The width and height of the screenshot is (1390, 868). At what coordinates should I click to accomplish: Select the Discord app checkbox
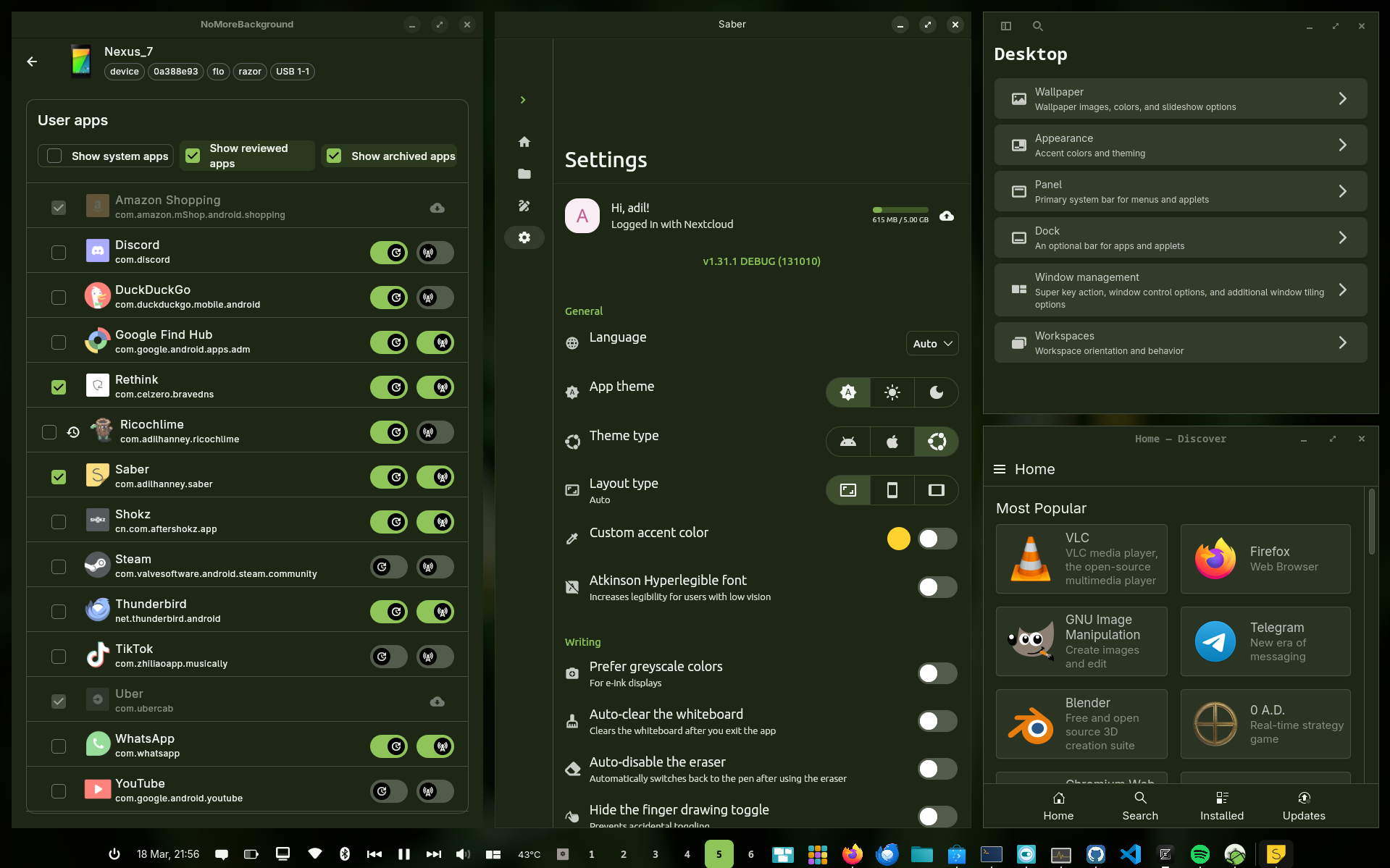coord(59,253)
